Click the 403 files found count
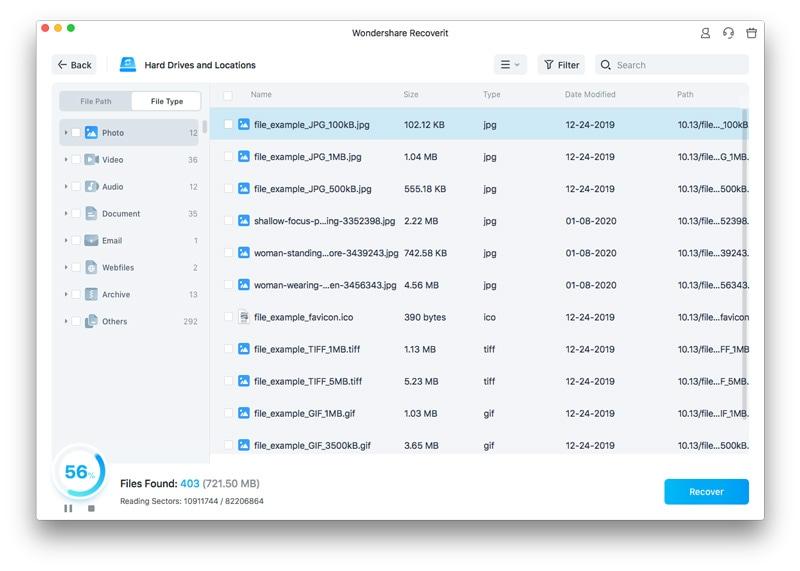The width and height of the screenshot is (800, 571). click(x=190, y=483)
